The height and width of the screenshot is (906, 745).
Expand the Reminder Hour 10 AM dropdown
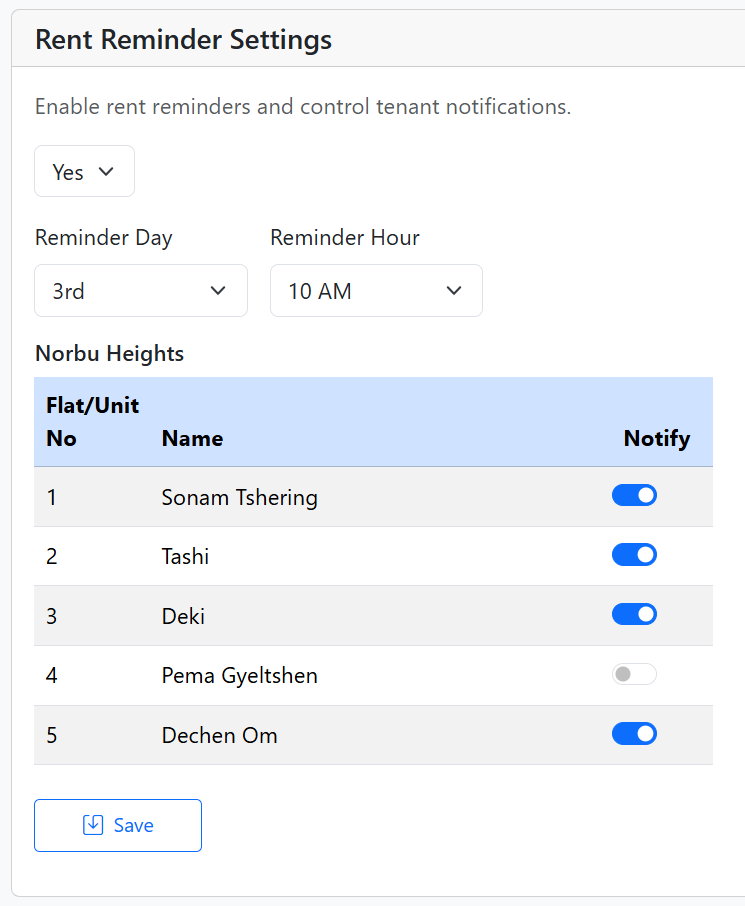pyautogui.click(x=375, y=291)
